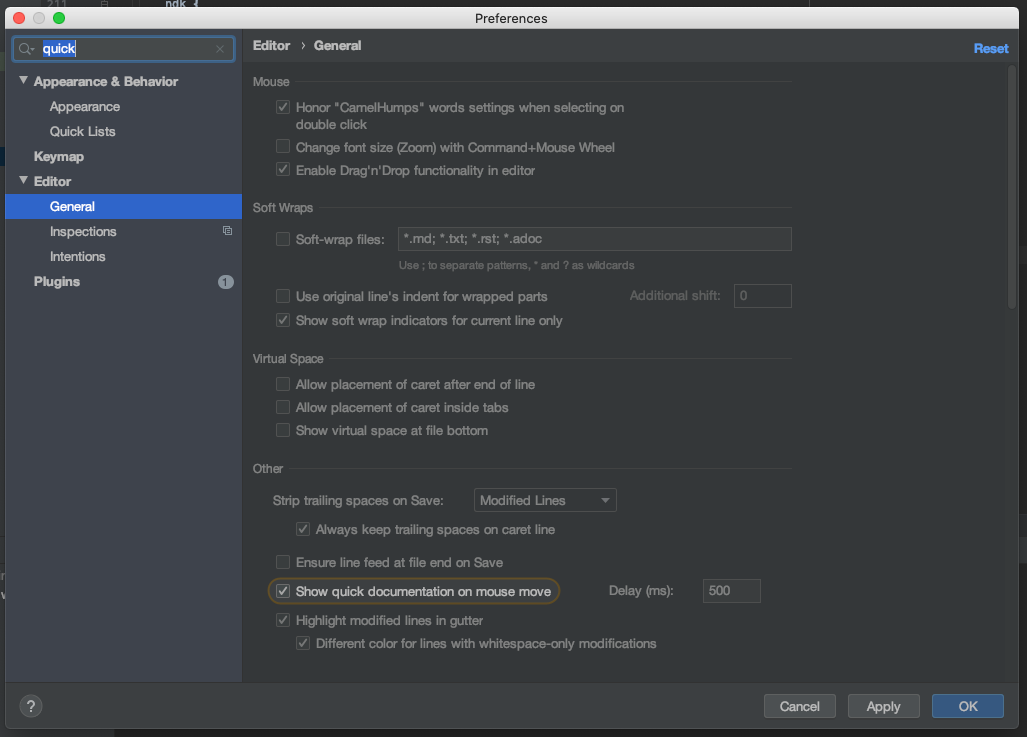Open the Keymap settings page
Screen dimensions: 1027x737
(x=59, y=157)
